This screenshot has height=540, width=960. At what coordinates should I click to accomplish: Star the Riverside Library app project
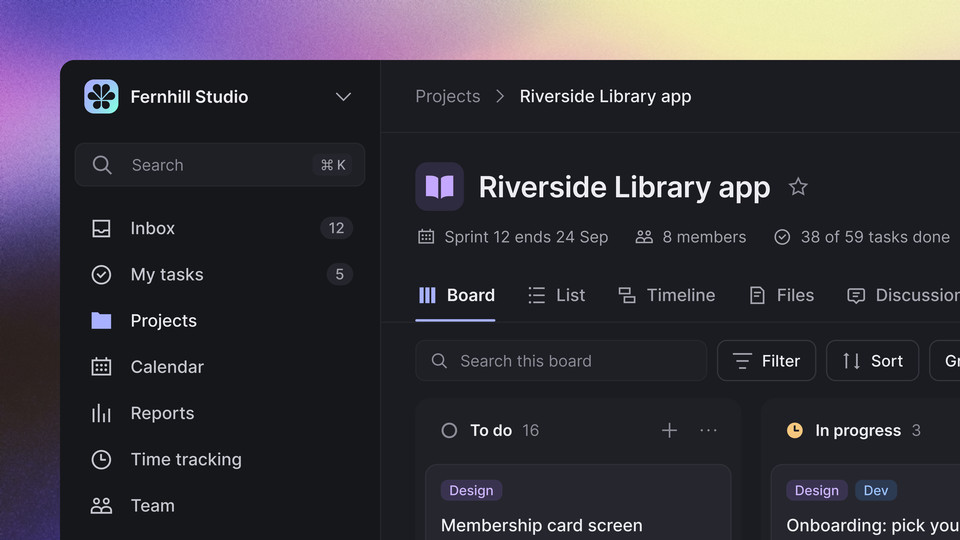point(798,187)
